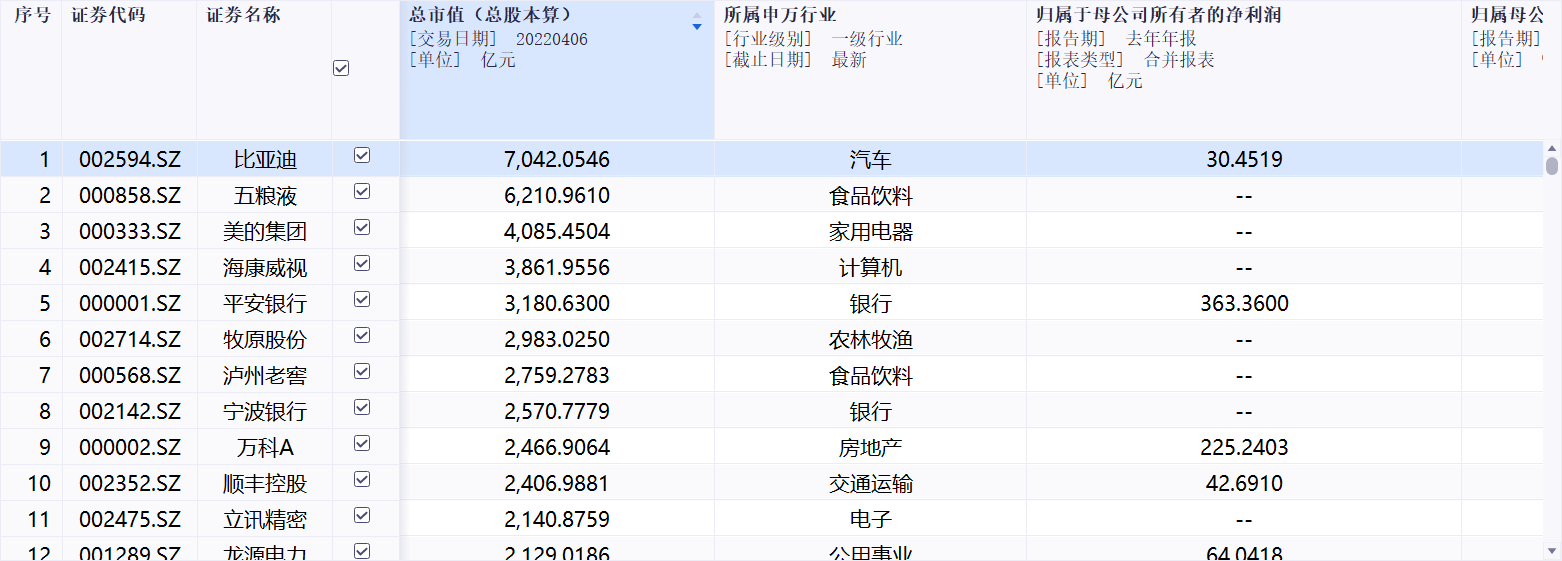The width and height of the screenshot is (1562, 561).
Task: Click the 序号 column header
Action: click(x=31, y=70)
